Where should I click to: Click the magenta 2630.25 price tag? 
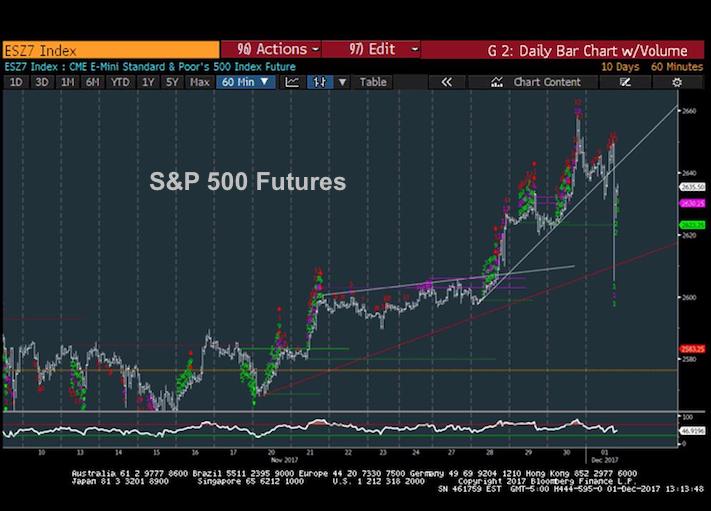click(x=692, y=204)
